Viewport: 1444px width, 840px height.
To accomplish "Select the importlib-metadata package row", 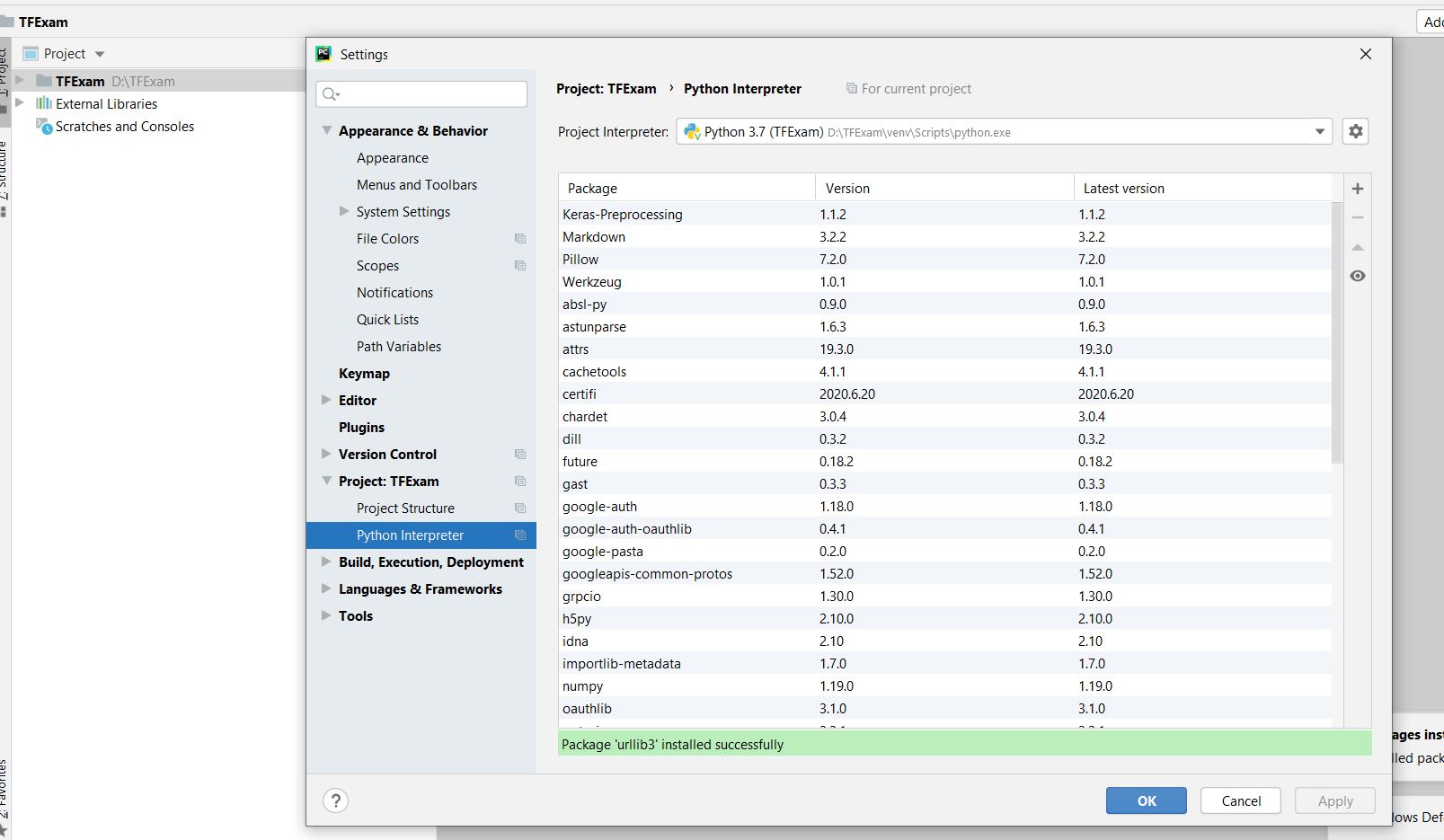I will point(944,663).
